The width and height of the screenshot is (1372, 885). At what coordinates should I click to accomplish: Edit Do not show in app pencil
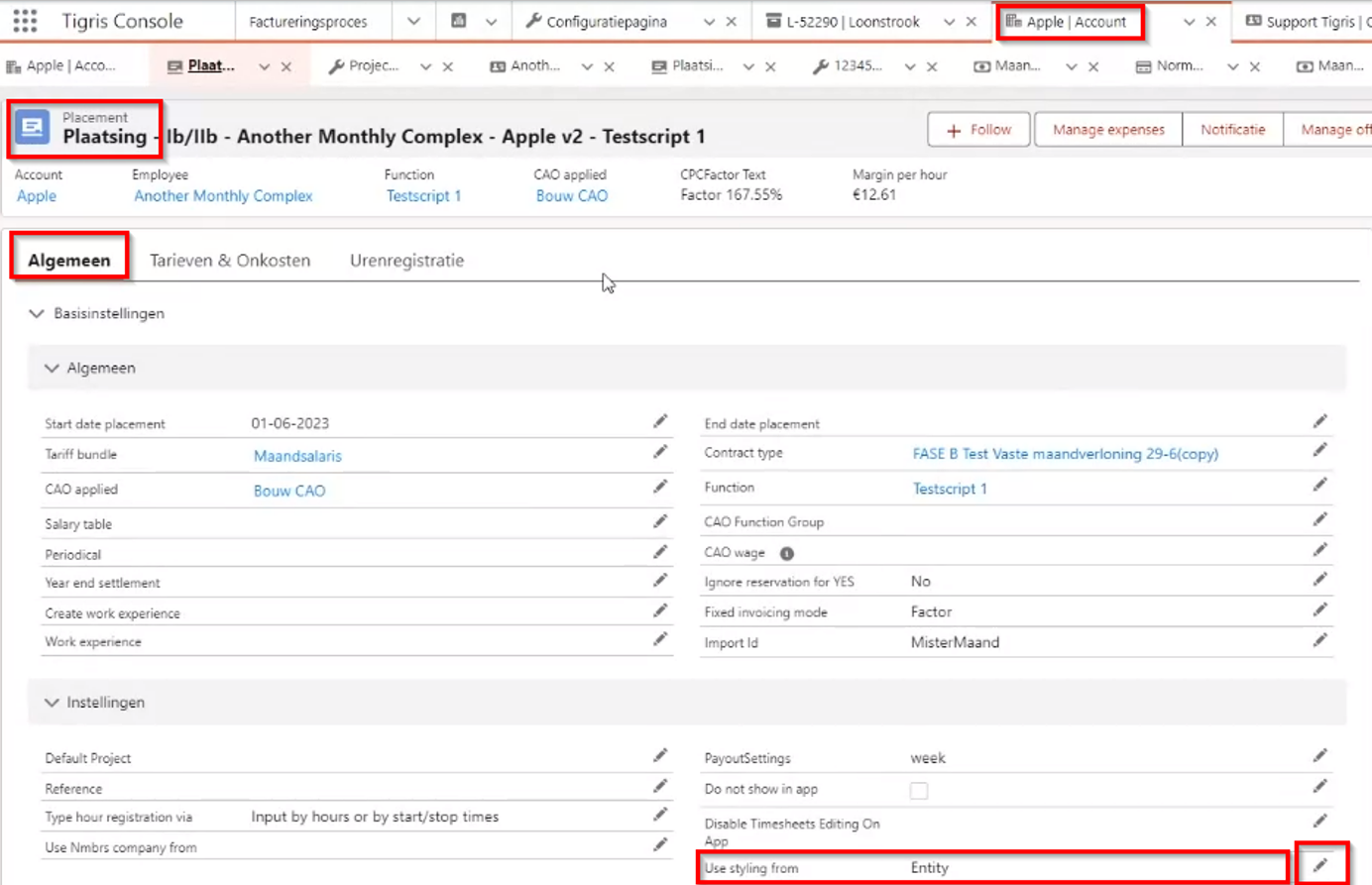click(x=1320, y=786)
